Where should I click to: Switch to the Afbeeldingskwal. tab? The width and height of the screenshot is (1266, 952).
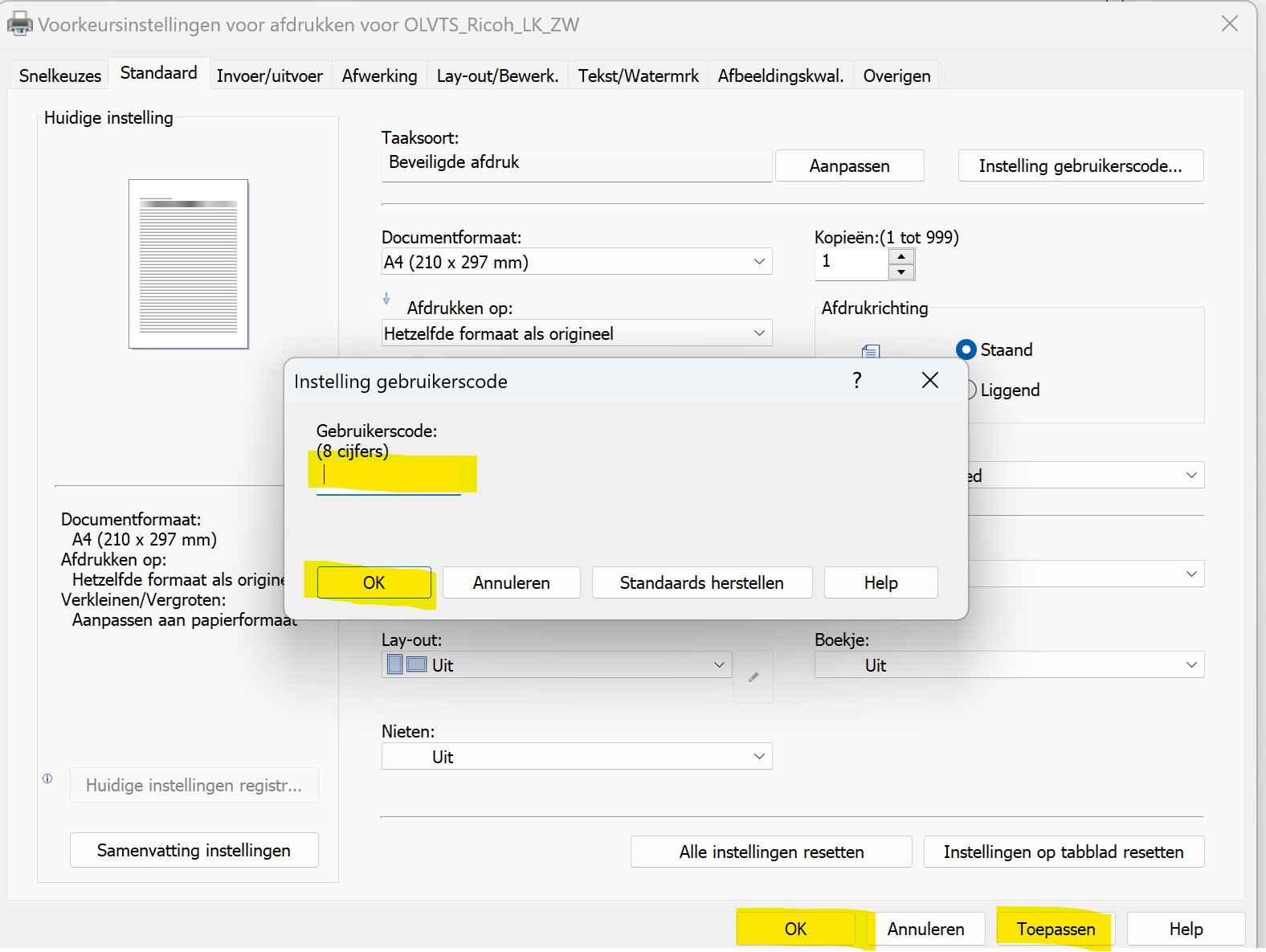[x=781, y=76]
